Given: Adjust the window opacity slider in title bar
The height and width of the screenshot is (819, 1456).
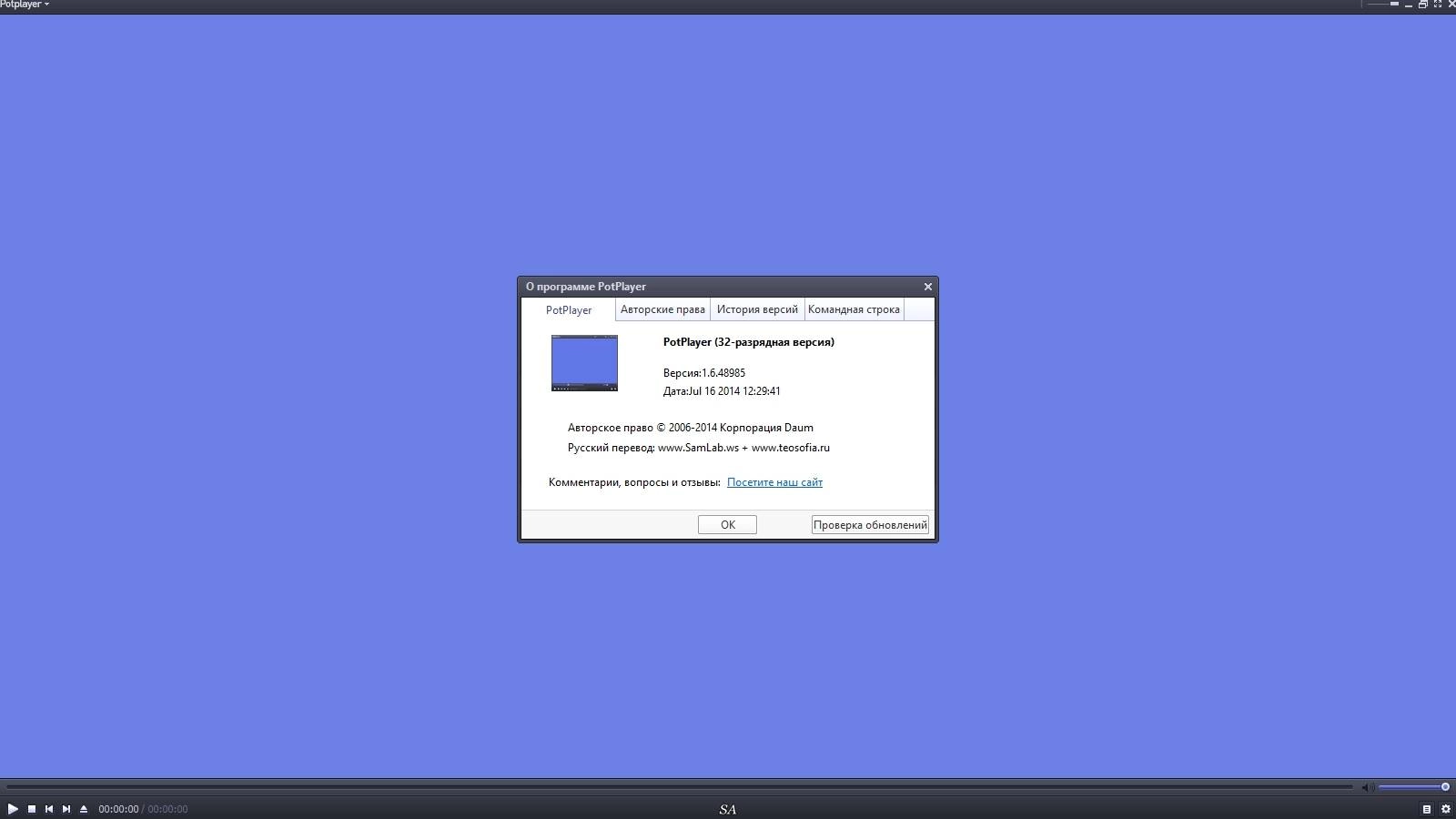Looking at the screenshot, I should [1383, 5].
